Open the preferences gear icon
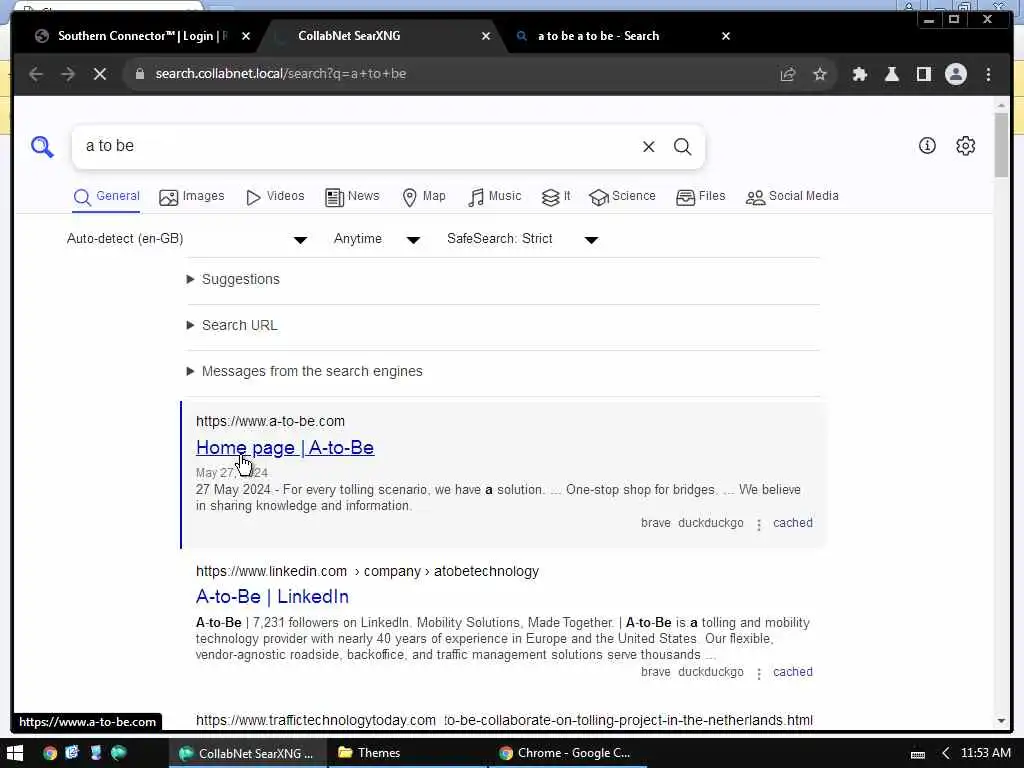1024x768 pixels. [x=966, y=146]
